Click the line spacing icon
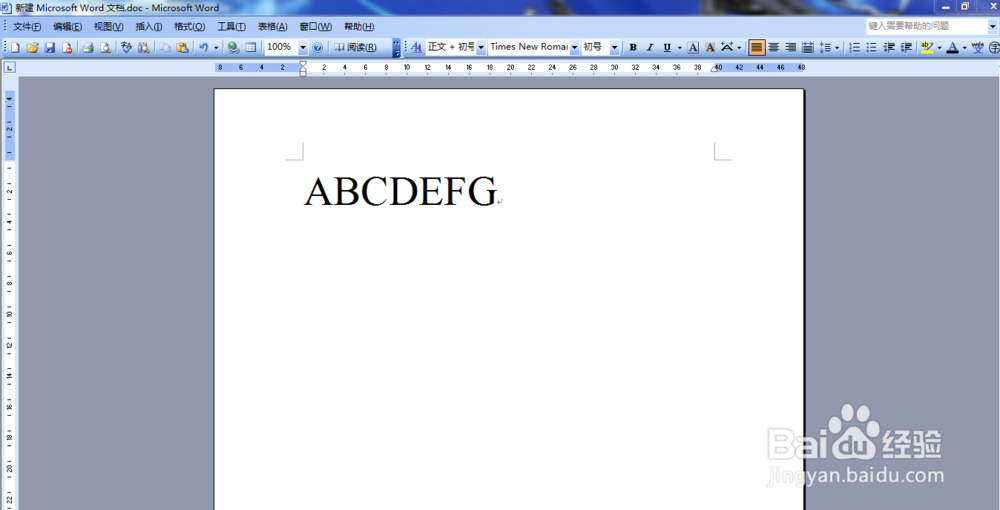Screen dimensions: 1000x510 pyautogui.click(x=825, y=47)
